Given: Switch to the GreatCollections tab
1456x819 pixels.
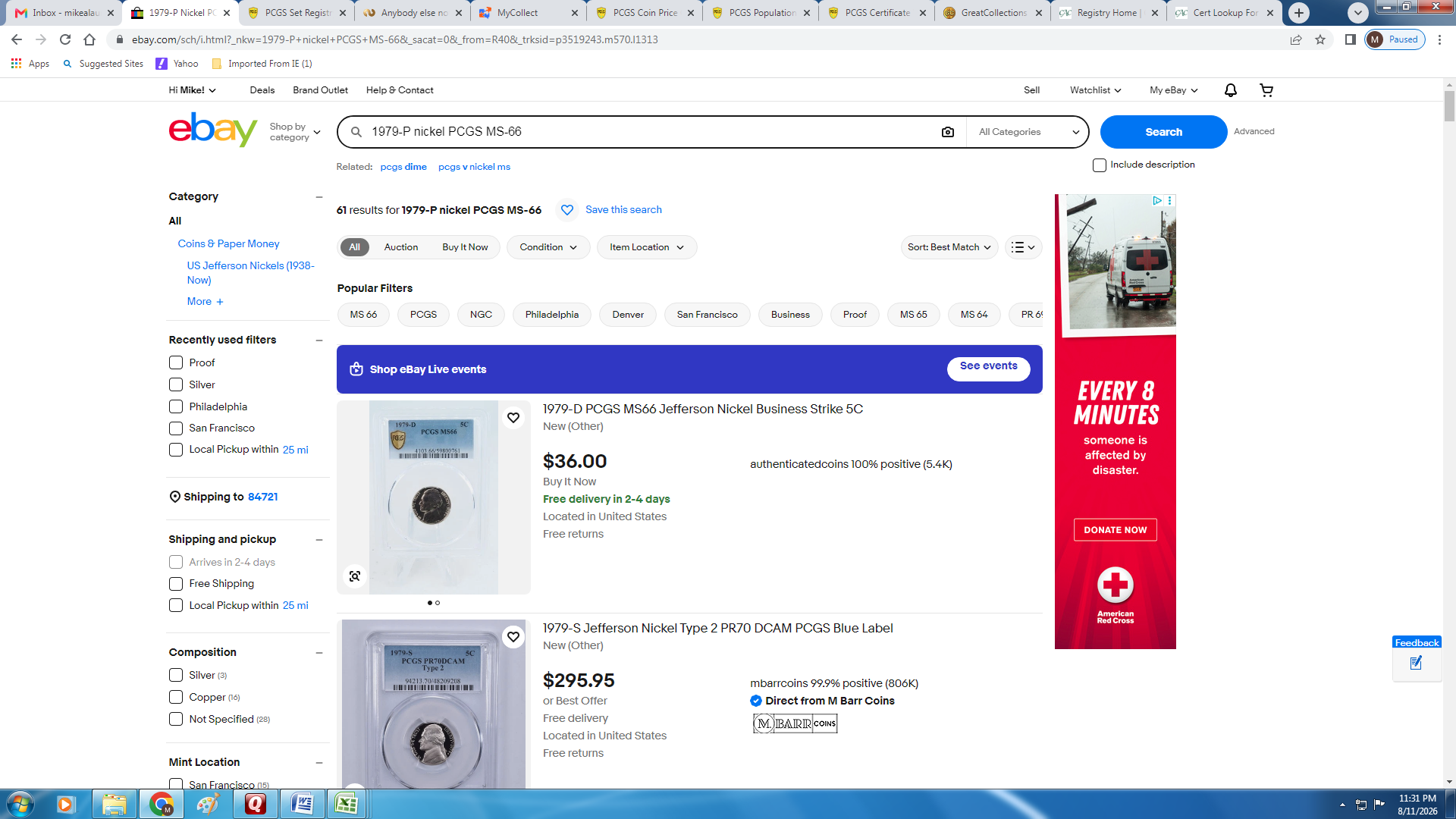Looking at the screenshot, I should coord(993,13).
